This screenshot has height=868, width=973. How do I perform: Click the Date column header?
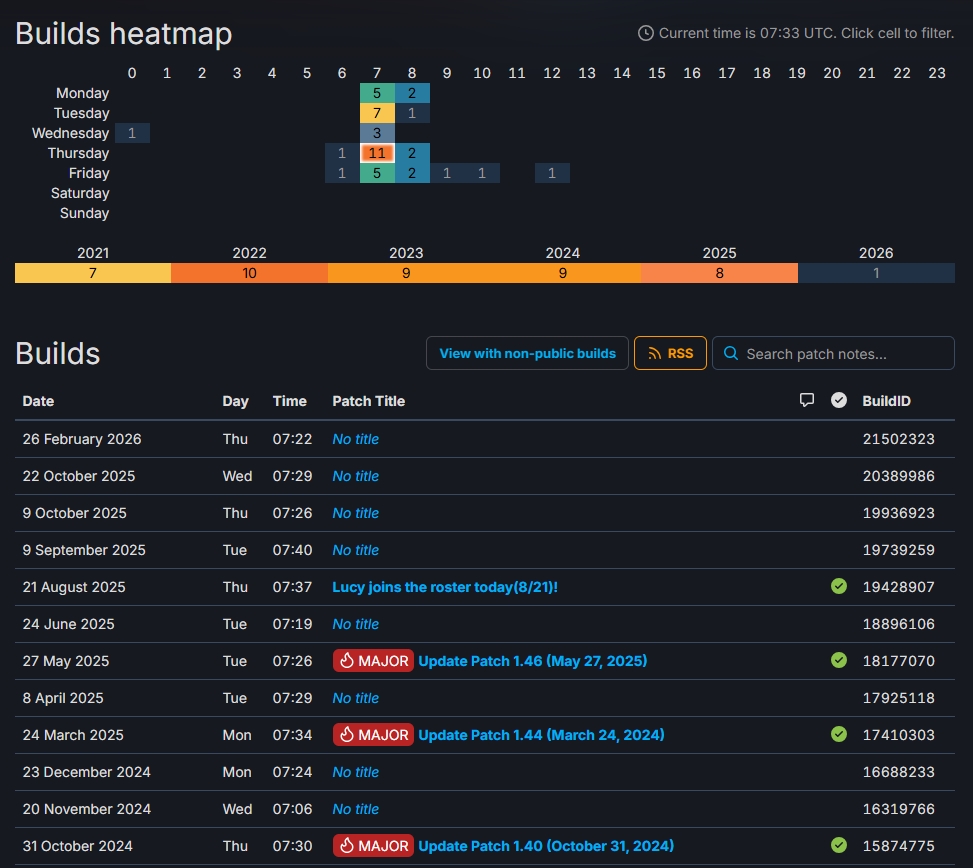(x=38, y=401)
